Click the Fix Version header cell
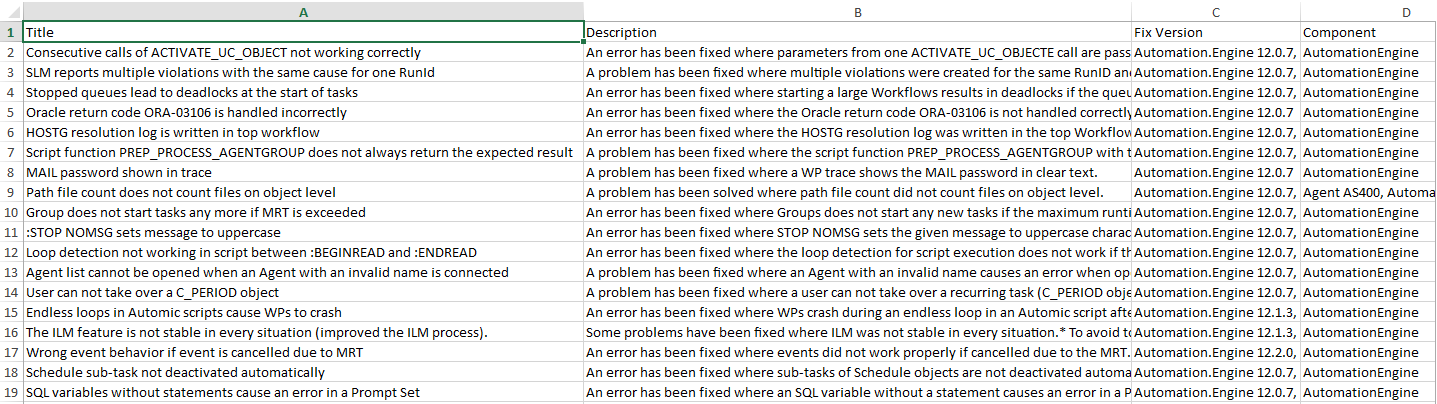This screenshot has width=1437, height=404. click(1215, 32)
